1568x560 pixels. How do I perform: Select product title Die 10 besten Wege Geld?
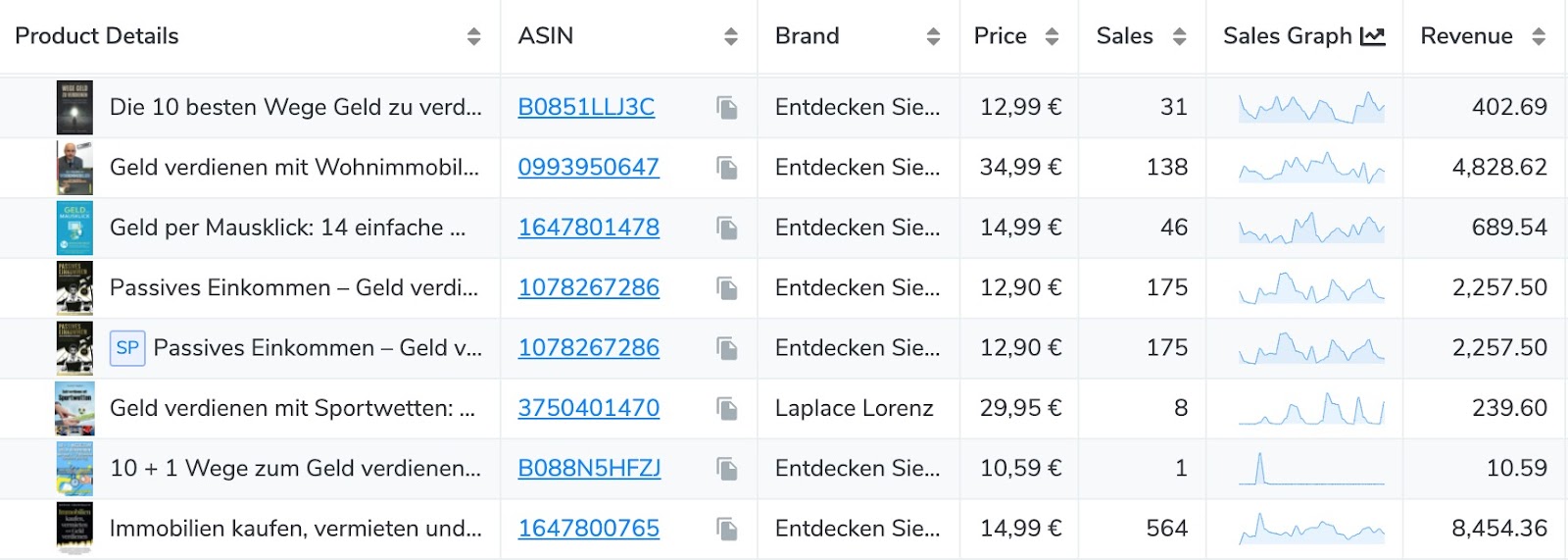click(296, 107)
